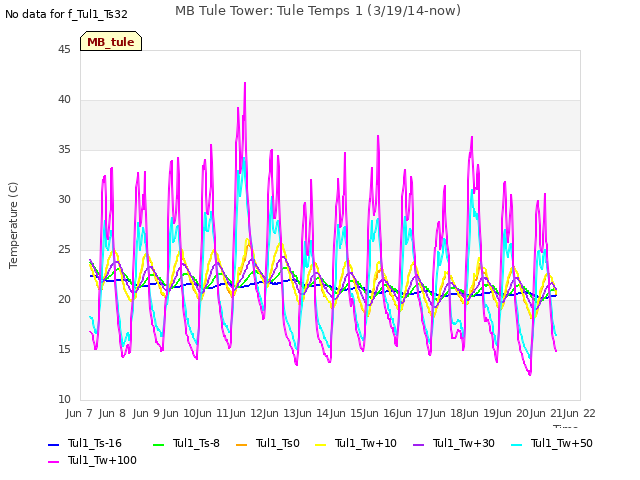Click the 35 y-axis tick label
The width and height of the screenshot is (640, 480).
(x=64, y=150)
